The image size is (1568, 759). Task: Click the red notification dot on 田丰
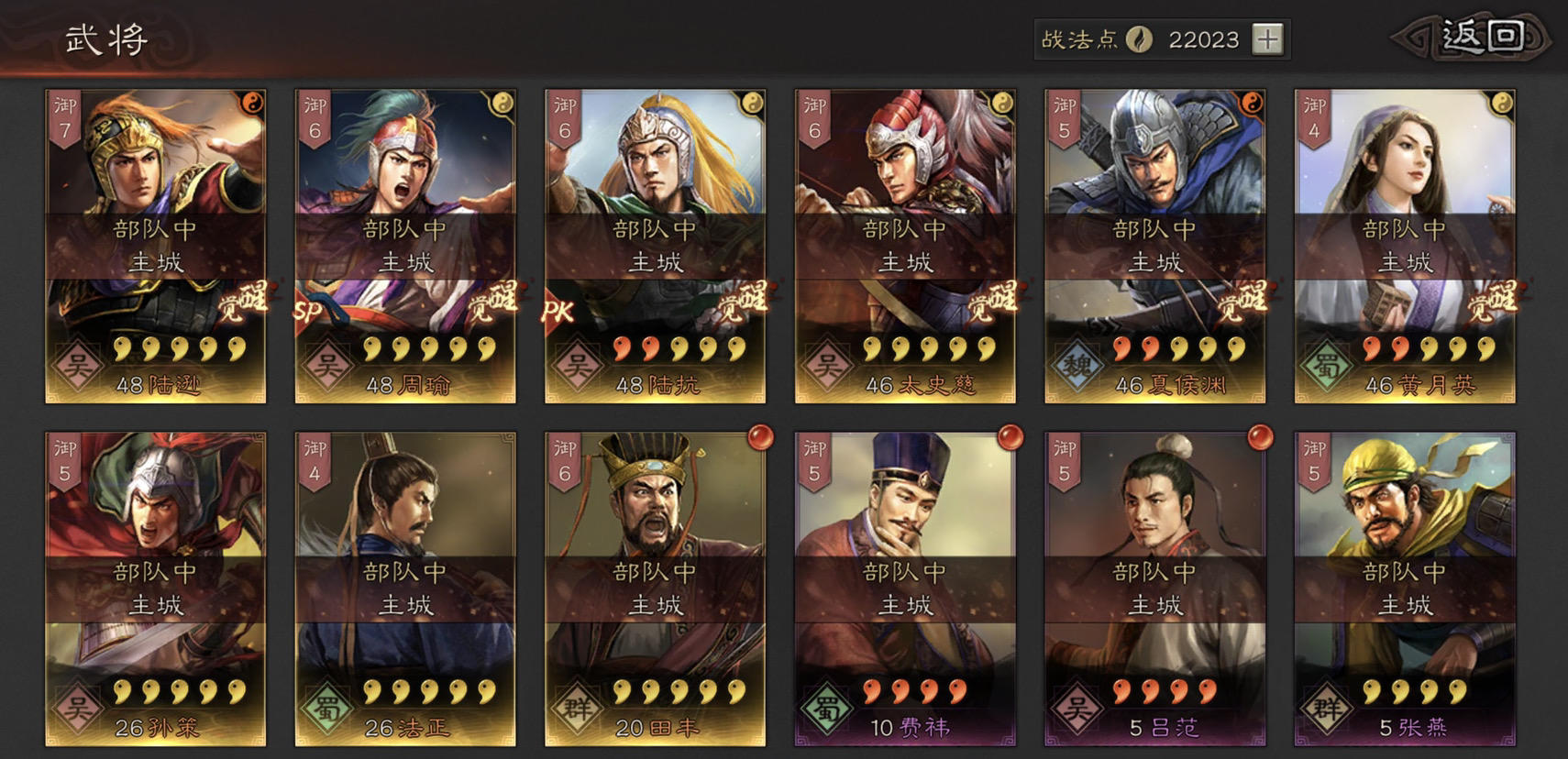(760, 438)
